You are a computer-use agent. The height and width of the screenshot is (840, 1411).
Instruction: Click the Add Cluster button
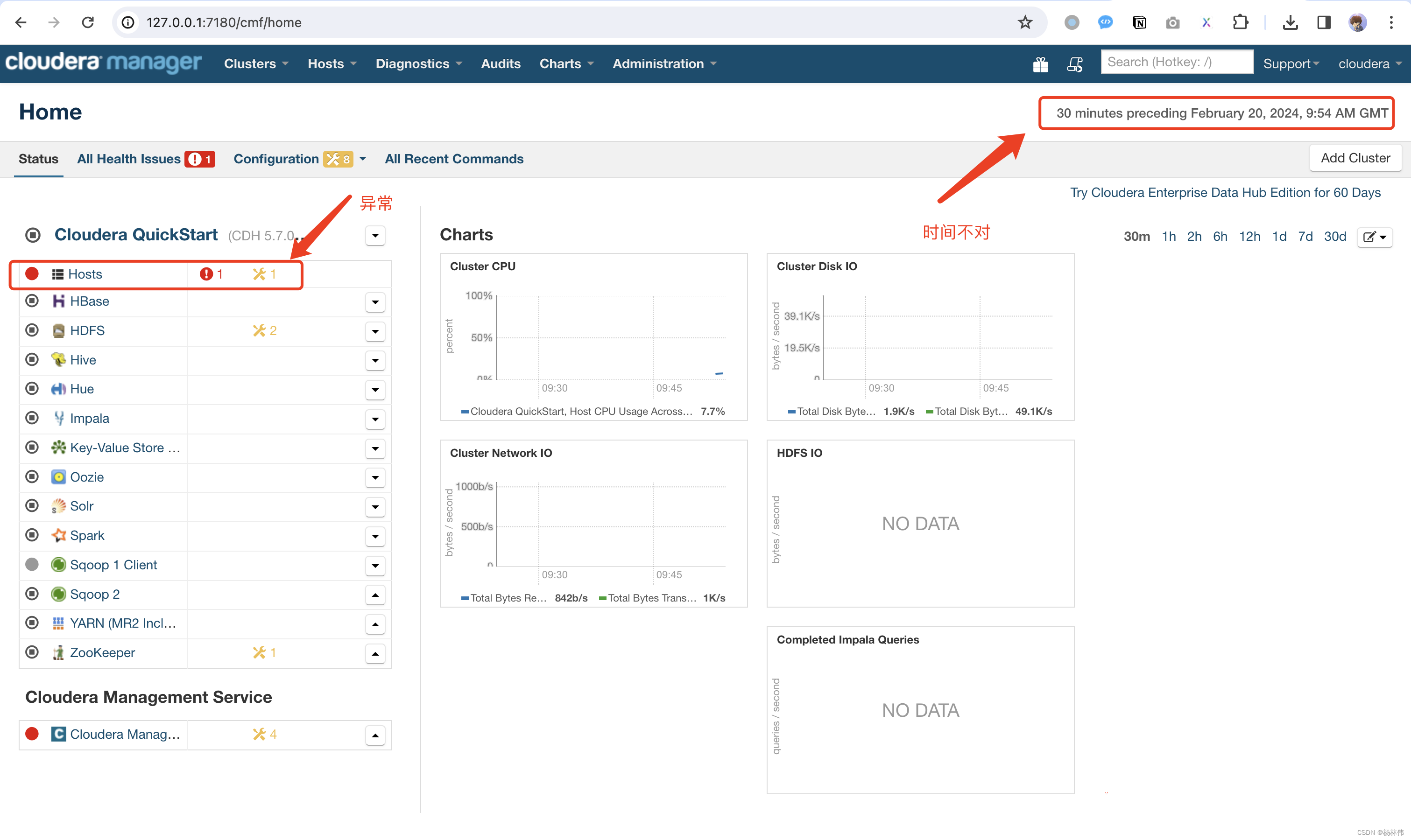pos(1355,159)
